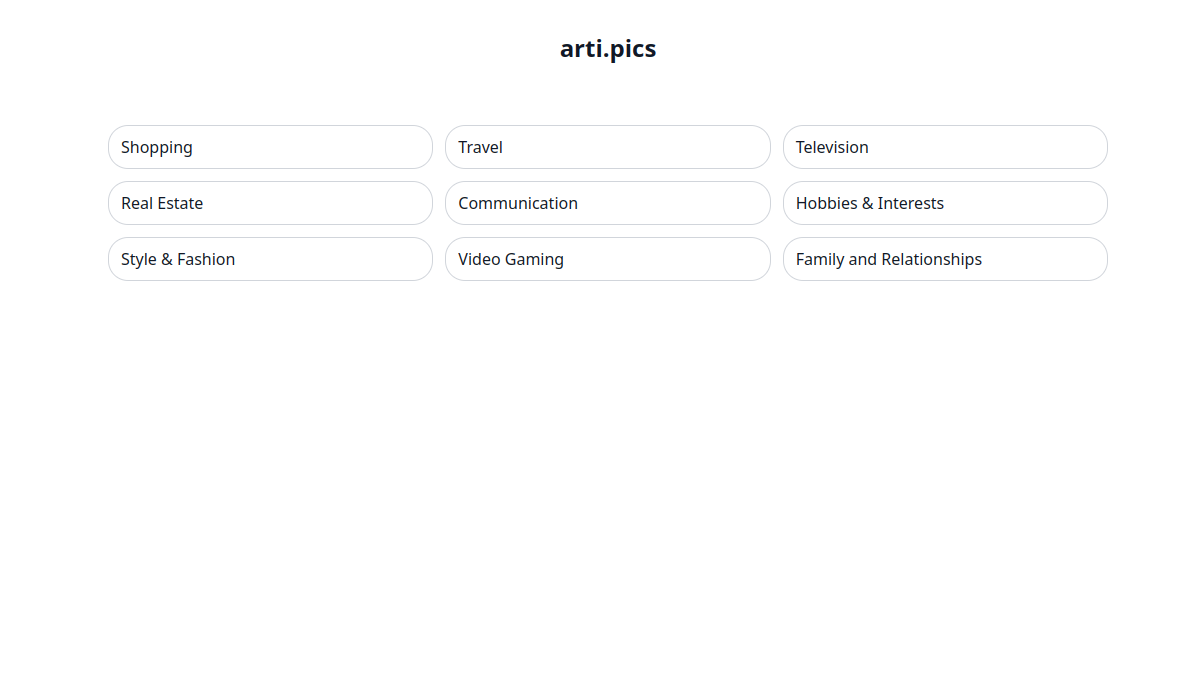
Task: Visit the Video Gaming topic link
Action: pyautogui.click(x=608, y=259)
